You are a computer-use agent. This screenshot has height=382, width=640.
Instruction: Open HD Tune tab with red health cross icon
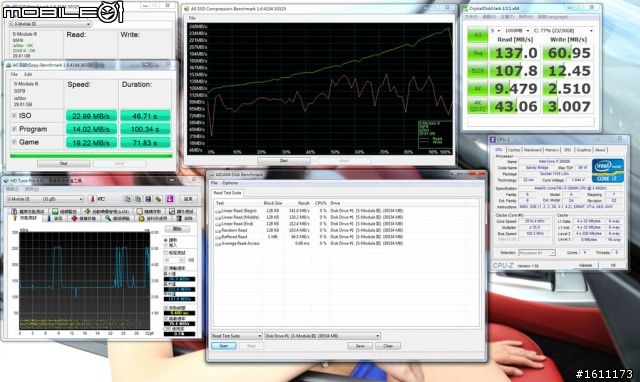74,218
